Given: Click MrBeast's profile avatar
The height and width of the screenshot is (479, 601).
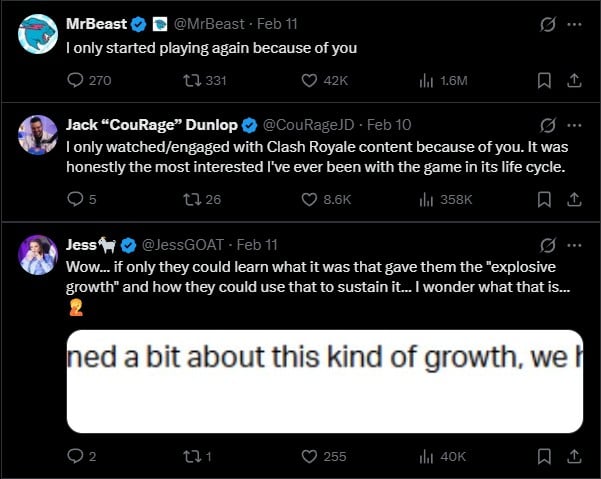Looking at the screenshot, I should tap(38, 34).
